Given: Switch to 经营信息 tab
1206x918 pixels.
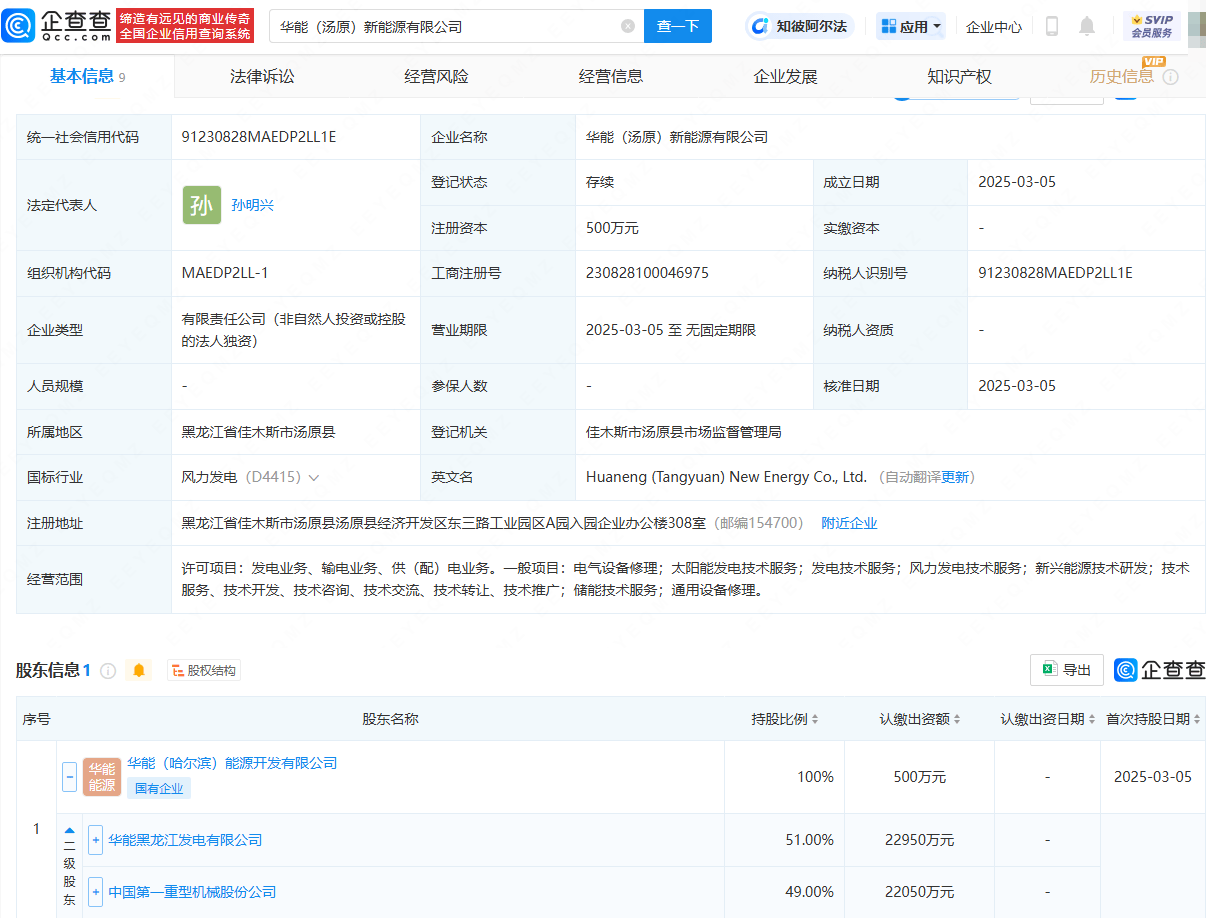Looking at the screenshot, I should pyautogui.click(x=611, y=77).
